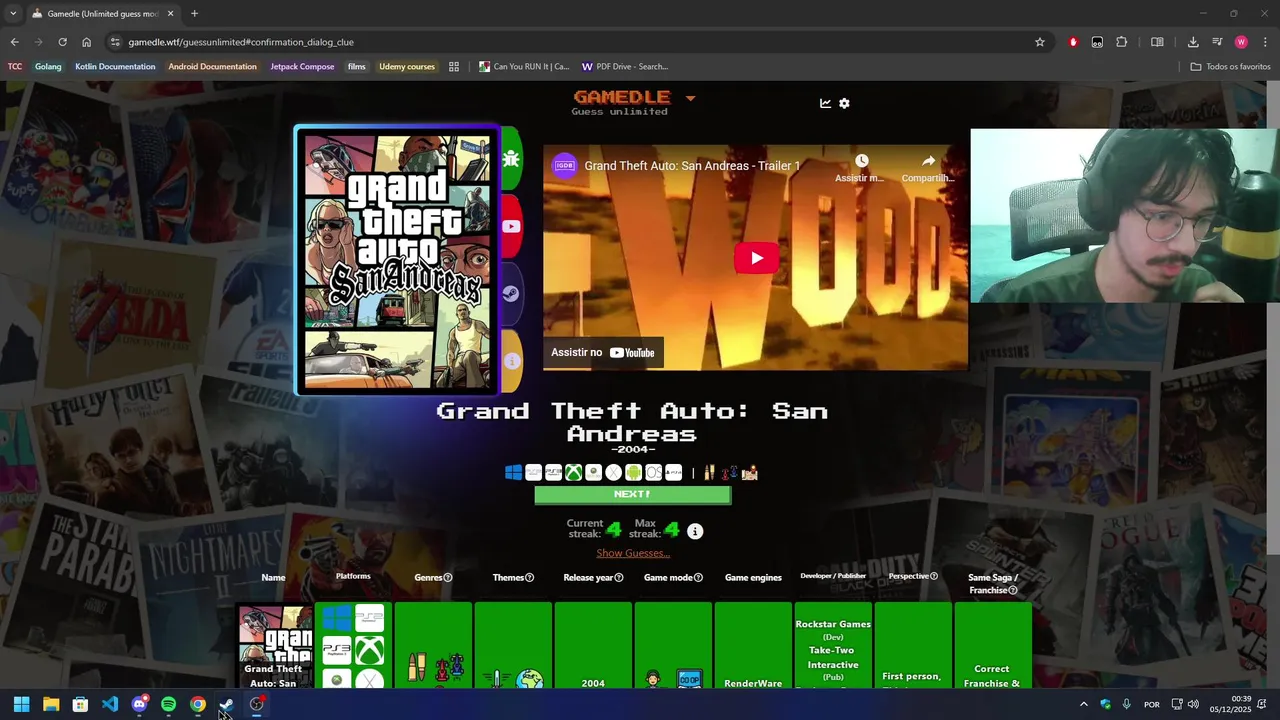Viewport: 1280px width, 720px height.
Task: Play the San Andreas trailer video
Action: pyautogui.click(x=756, y=258)
